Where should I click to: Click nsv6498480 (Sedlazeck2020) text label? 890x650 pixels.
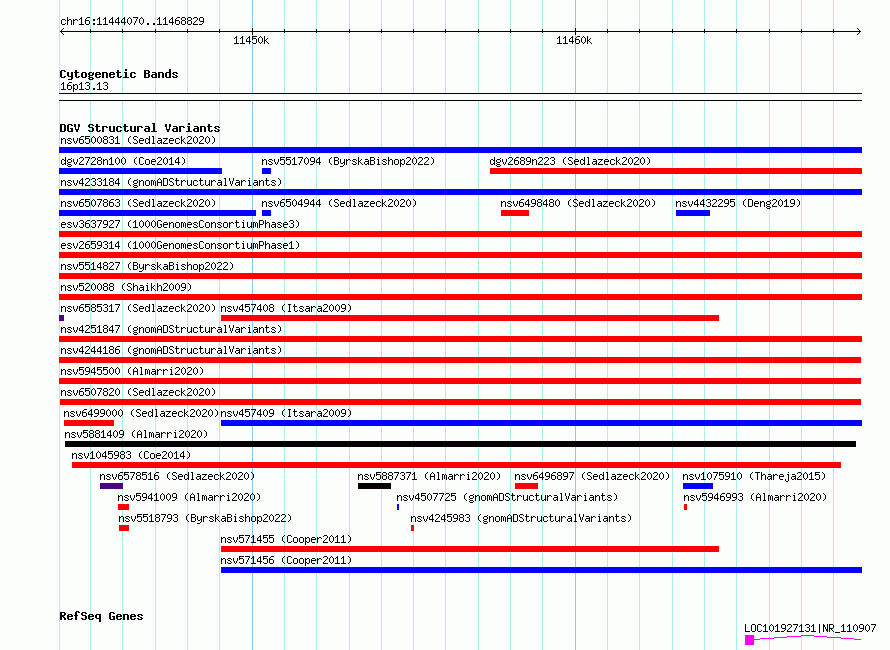coord(578,203)
